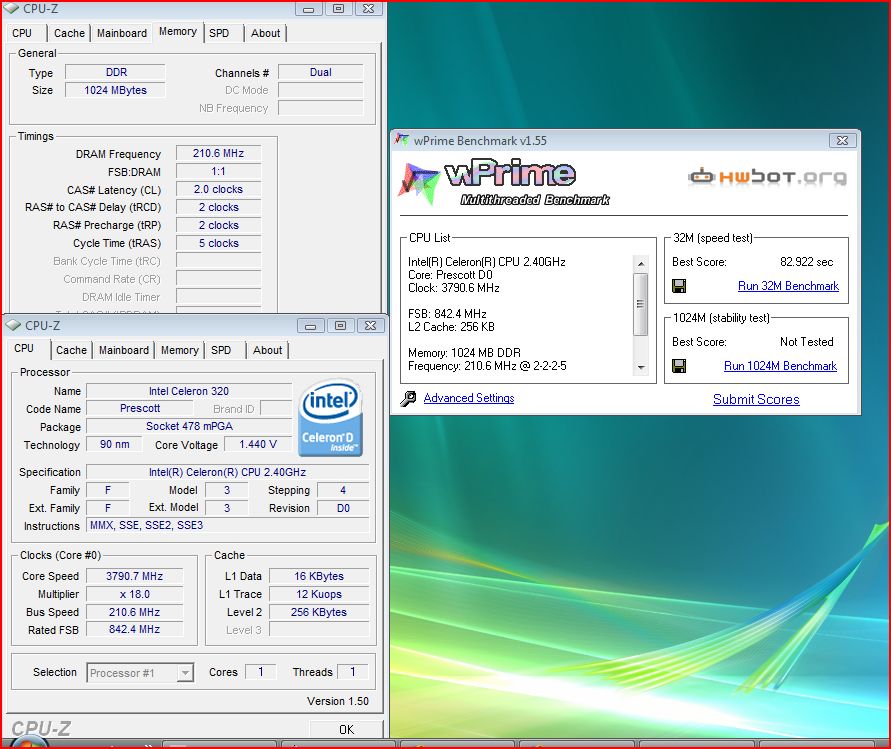The height and width of the screenshot is (749, 891).
Task: Click the Name field Intel Celeron 320
Action: click(189, 391)
